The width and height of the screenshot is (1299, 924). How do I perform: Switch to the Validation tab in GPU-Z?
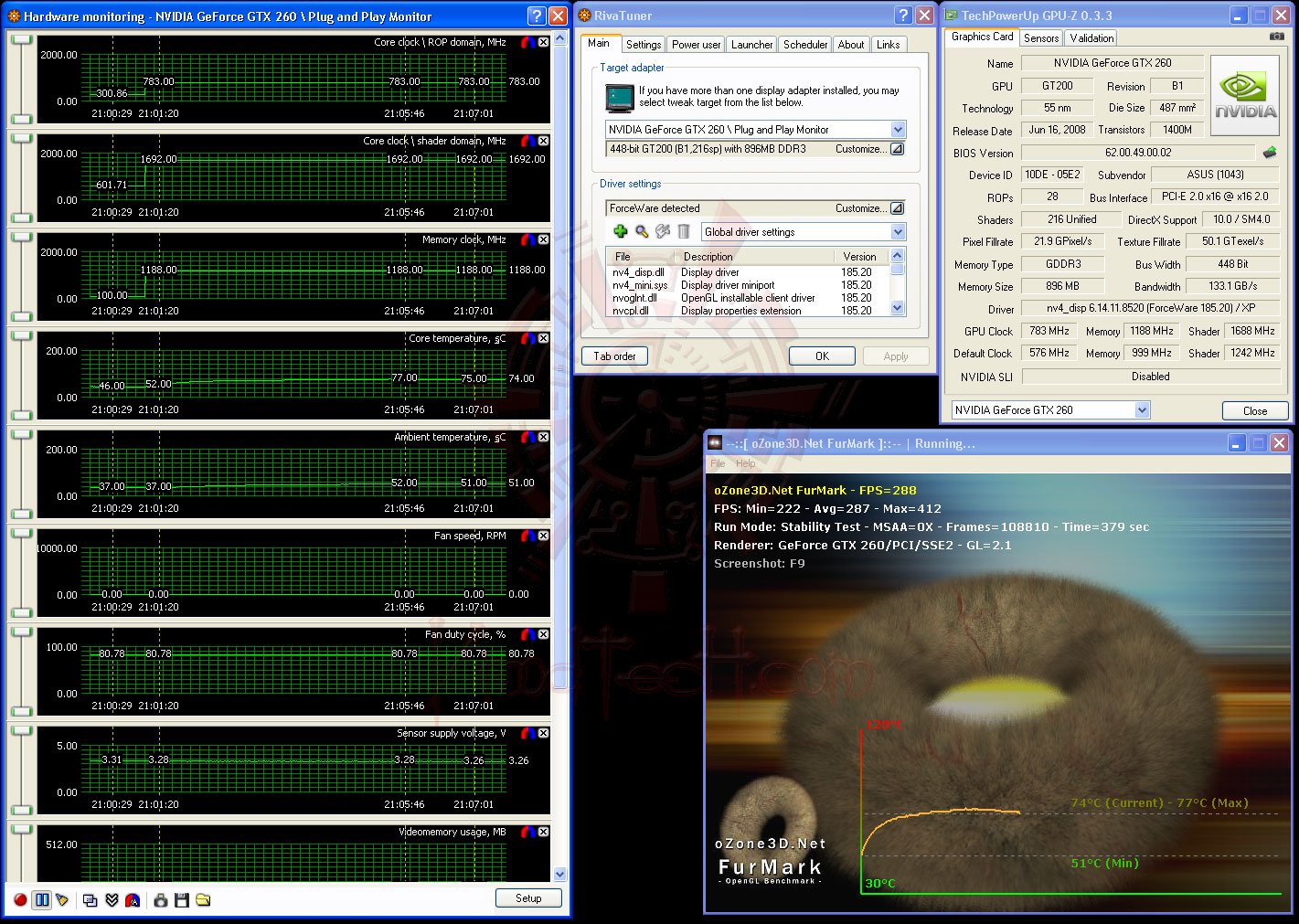point(1091,38)
